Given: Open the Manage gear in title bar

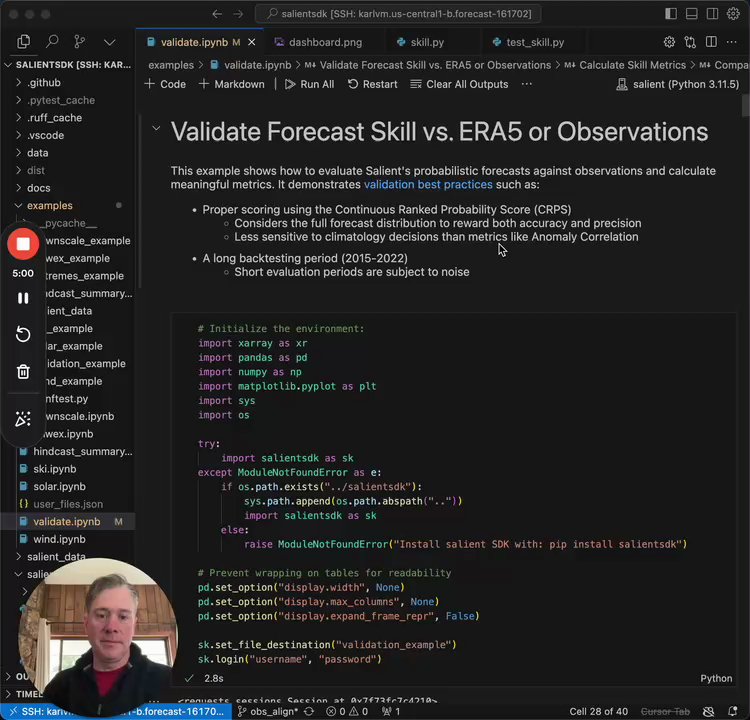Looking at the screenshot, I should click(x=733, y=14).
